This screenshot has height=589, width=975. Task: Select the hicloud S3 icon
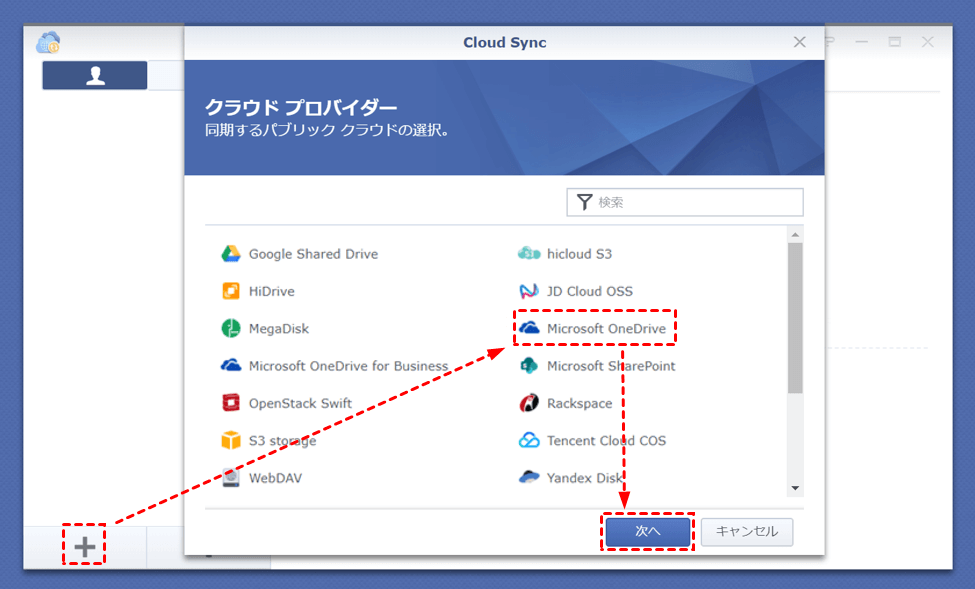pyautogui.click(x=529, y=254)
